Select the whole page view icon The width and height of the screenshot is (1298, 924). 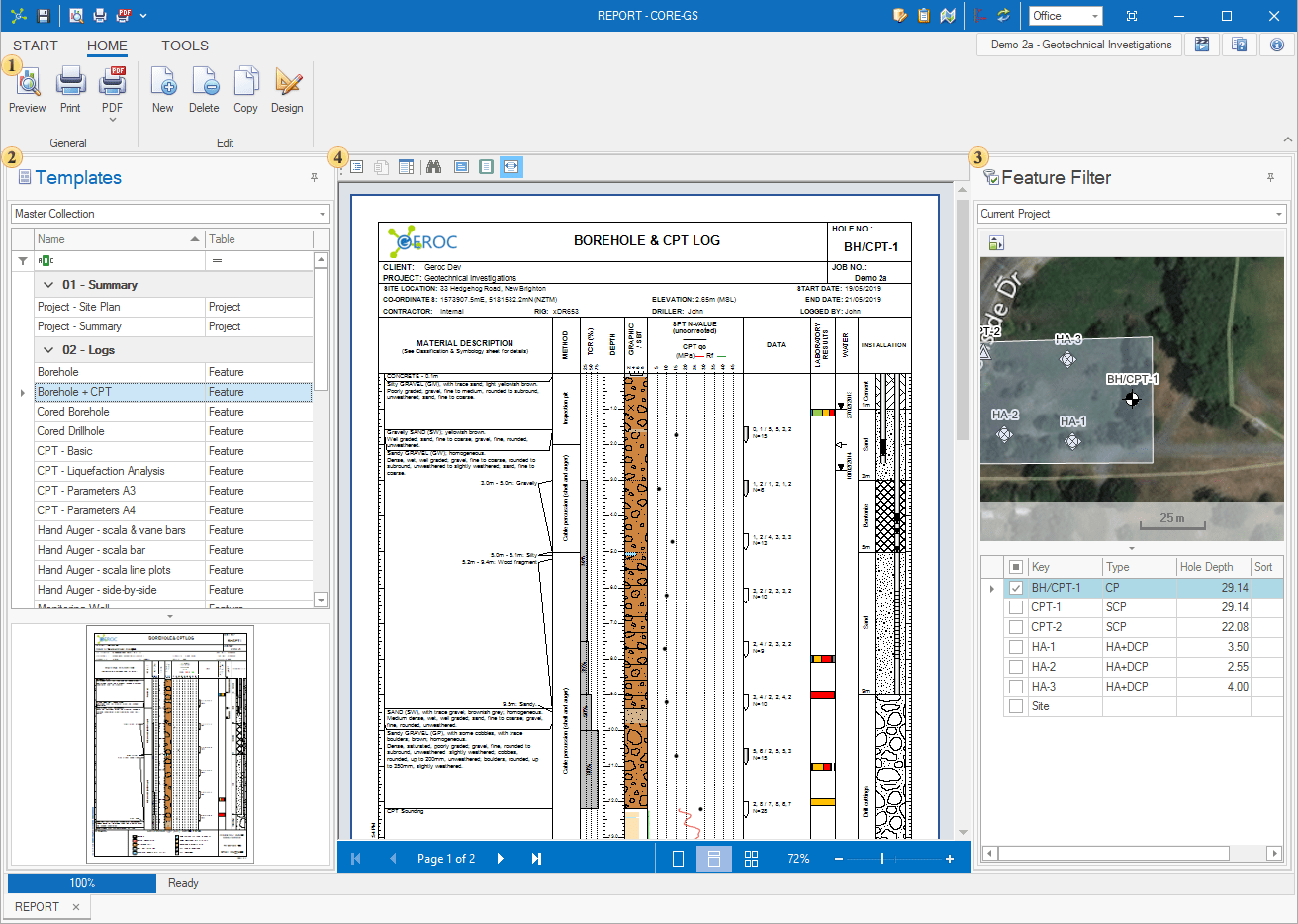486,167
